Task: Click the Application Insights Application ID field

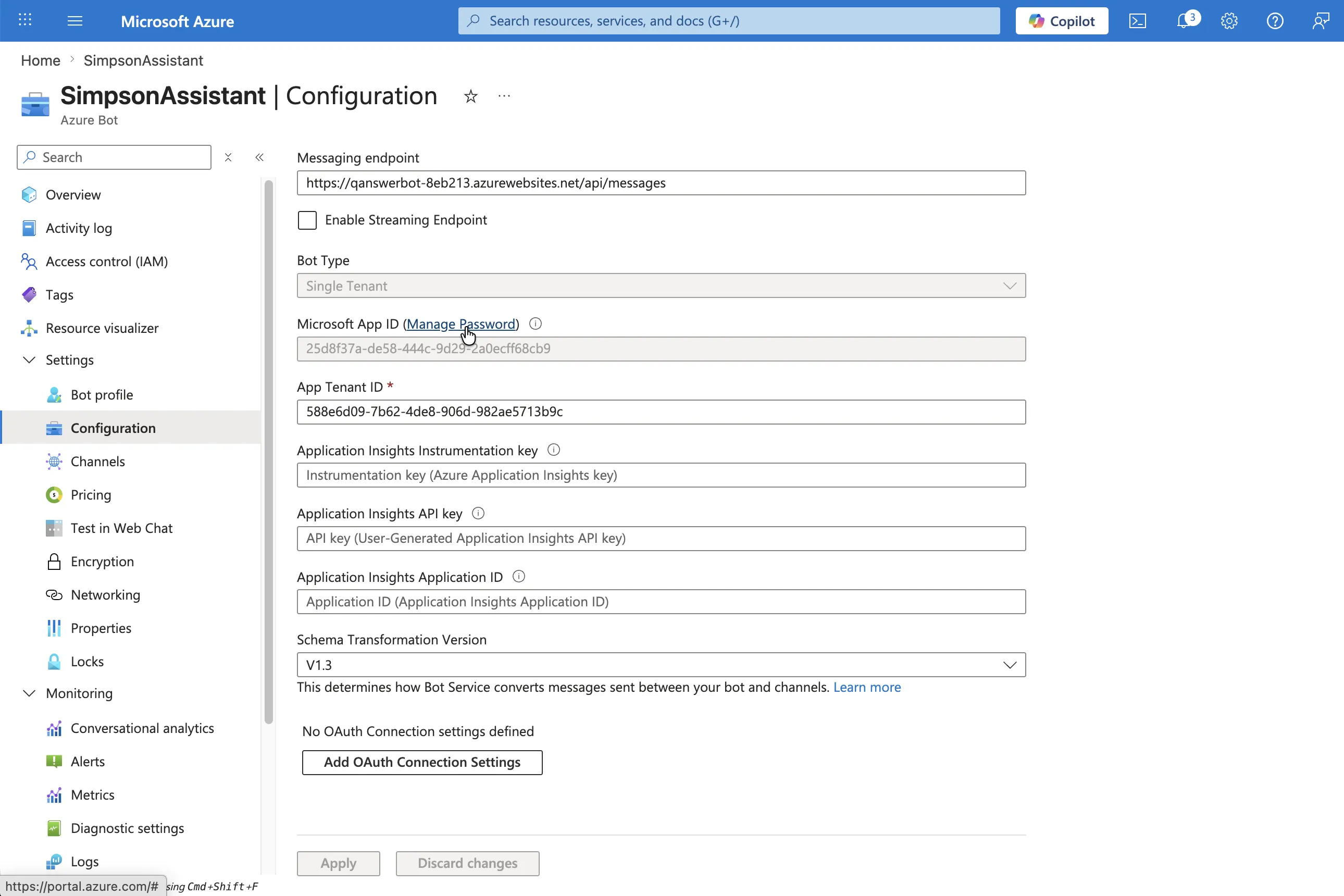Action: tap(661, 602)
